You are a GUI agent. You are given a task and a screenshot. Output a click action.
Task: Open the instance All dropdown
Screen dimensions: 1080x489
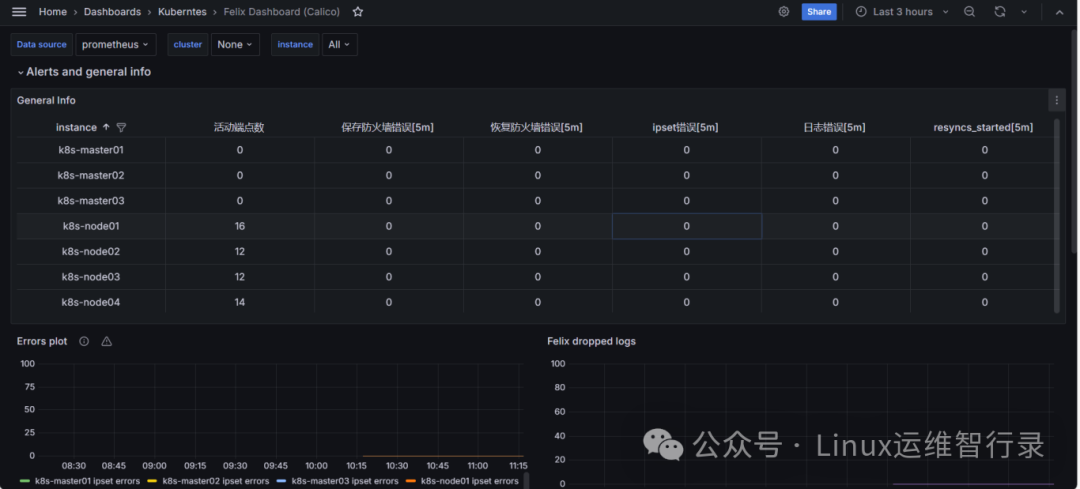tap(340, 44)
